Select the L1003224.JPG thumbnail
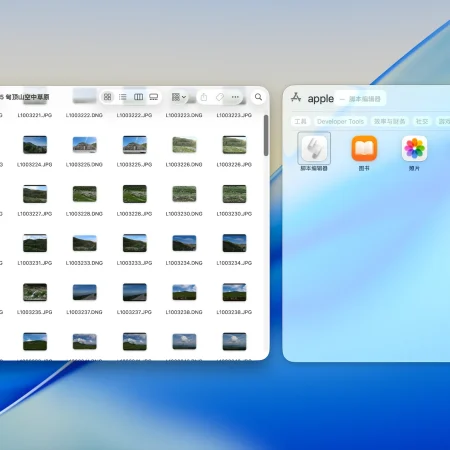The image size is (450, 450). (x=35, y=145)
